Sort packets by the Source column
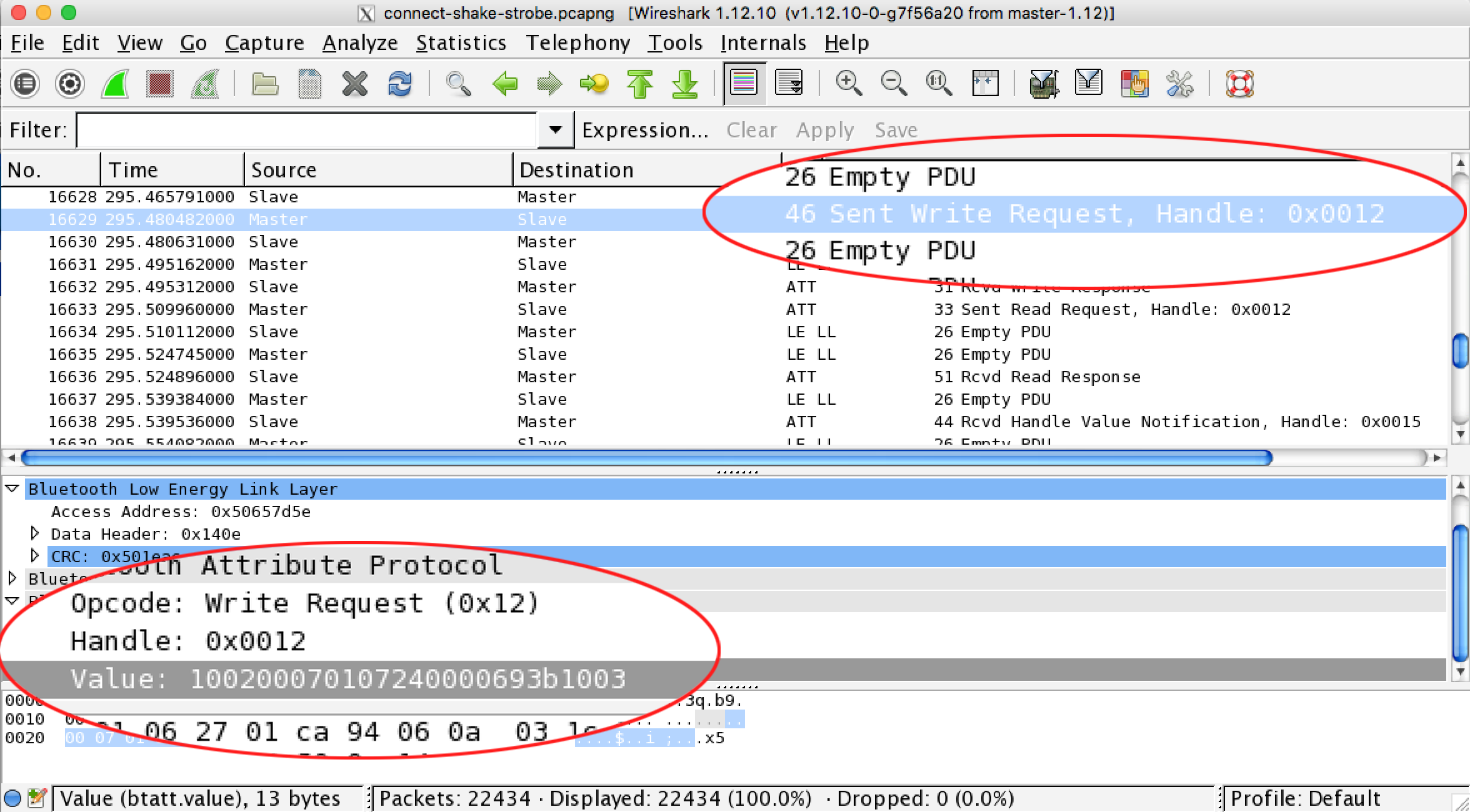 (378, 170)
